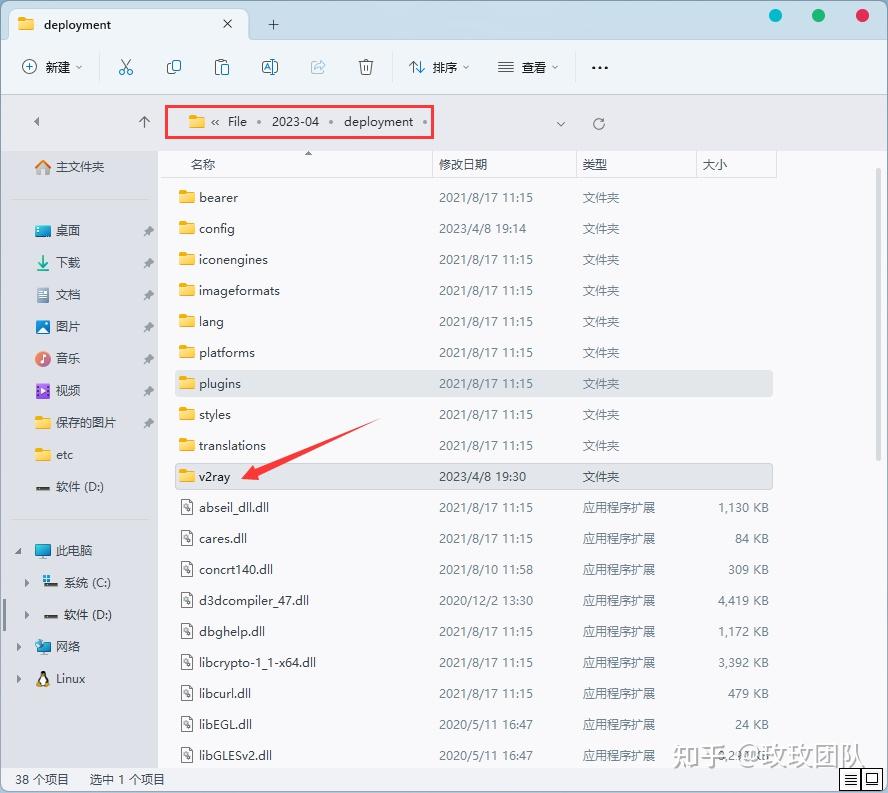Select the config folder
888x793 pixels.
point(473,229)
